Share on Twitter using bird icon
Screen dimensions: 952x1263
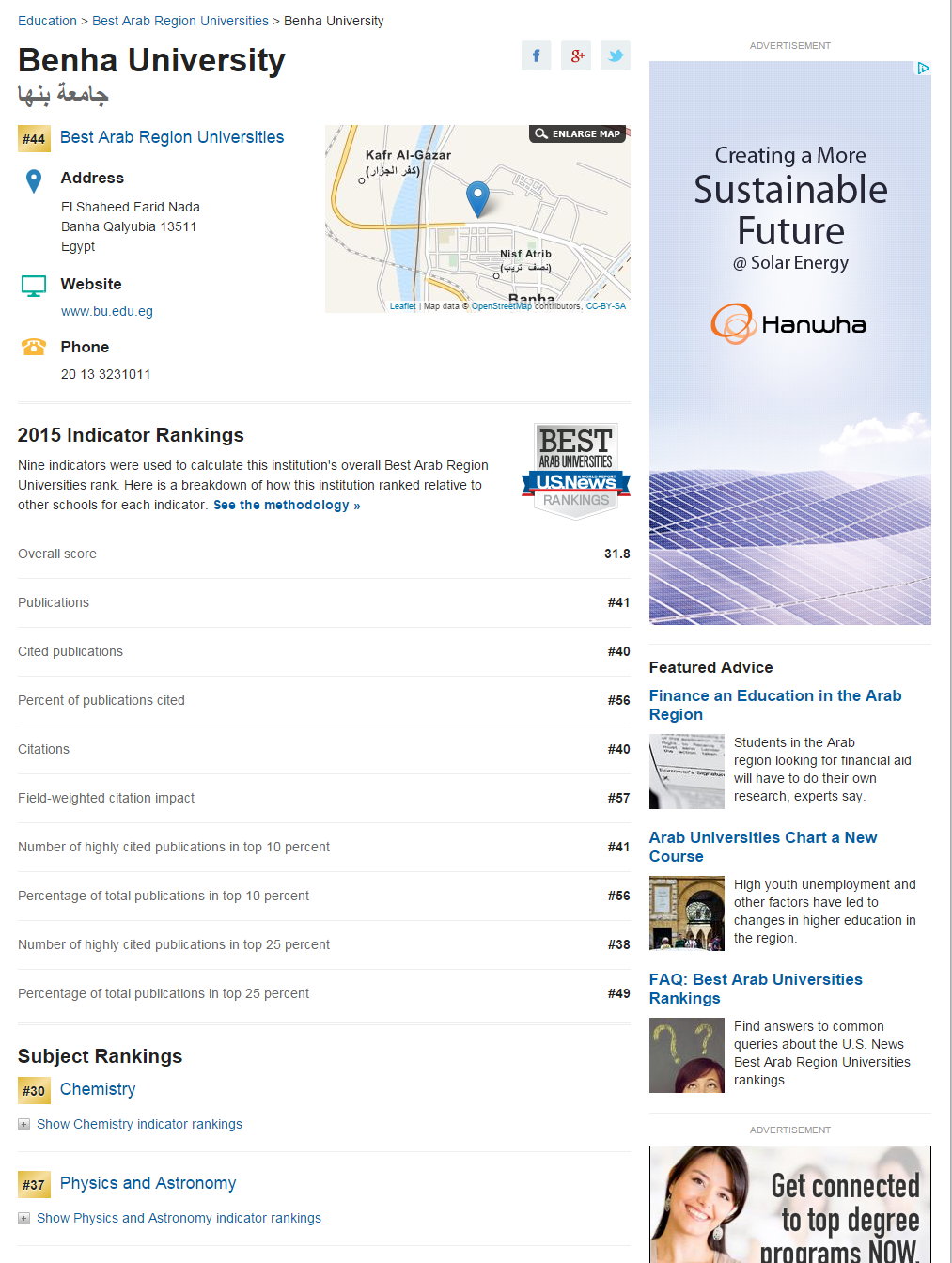click(x=616, y=55)
